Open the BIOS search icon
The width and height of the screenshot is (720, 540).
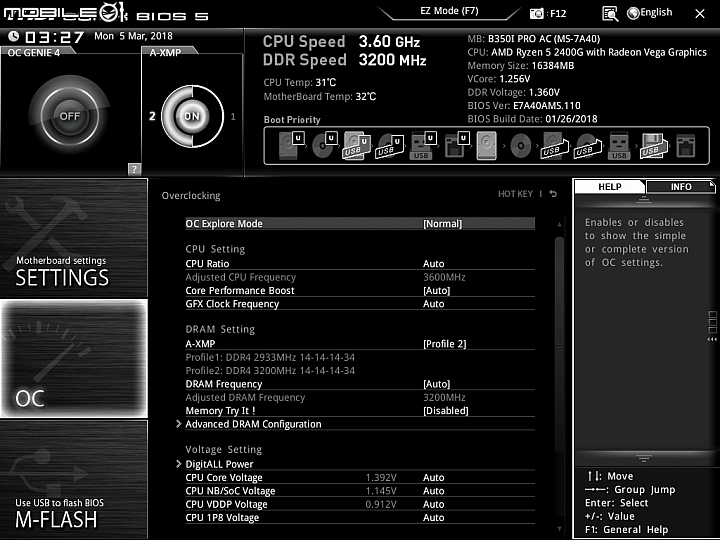coord(610,14)
